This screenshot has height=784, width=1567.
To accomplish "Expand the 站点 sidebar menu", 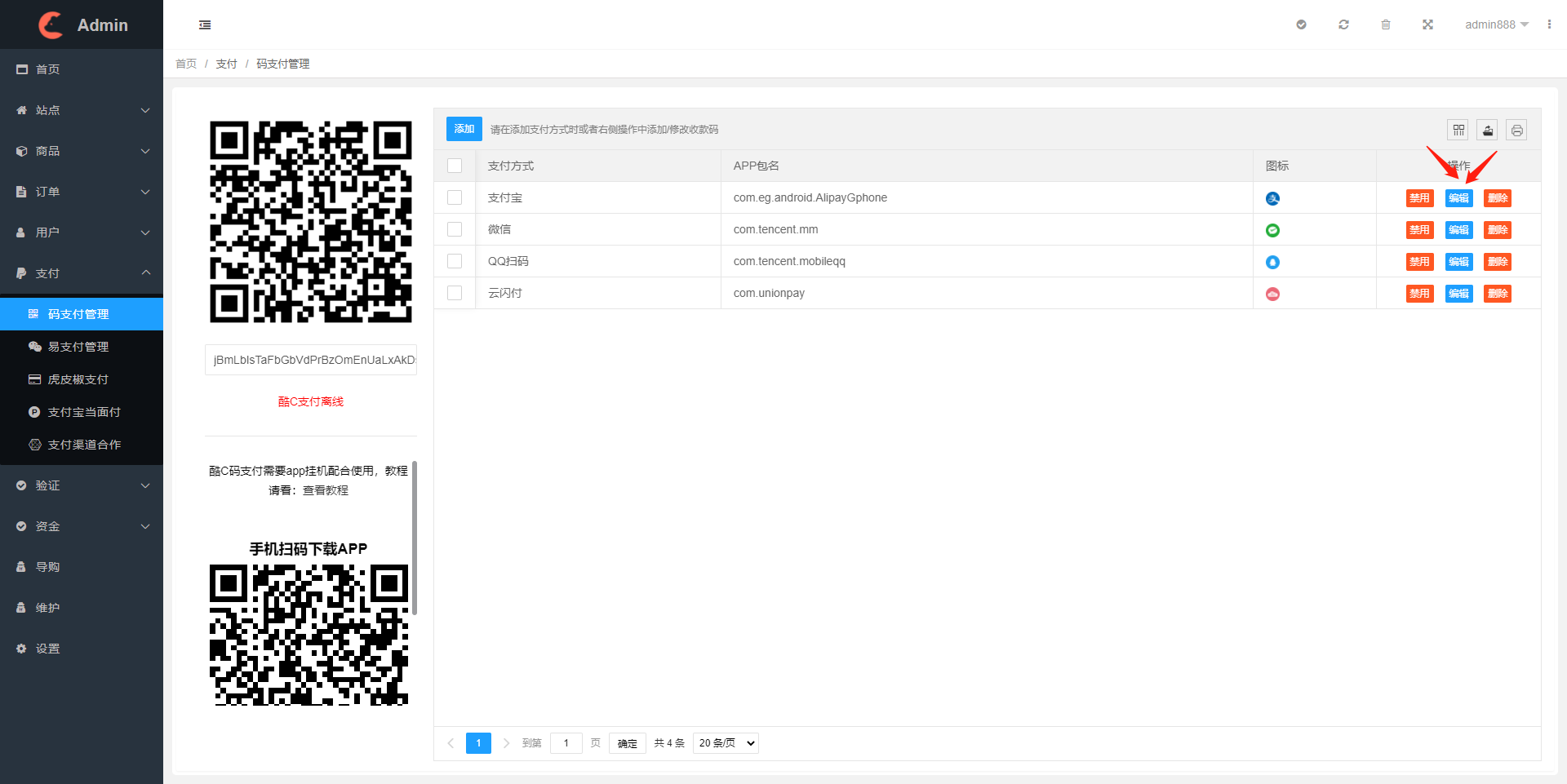I will tap(82, 110).
